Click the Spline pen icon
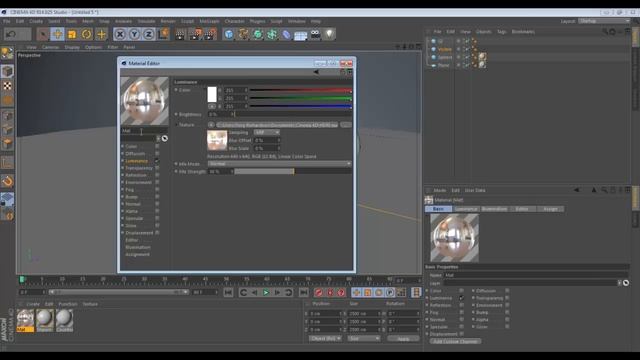640x360 pixels. pos(243,34)
